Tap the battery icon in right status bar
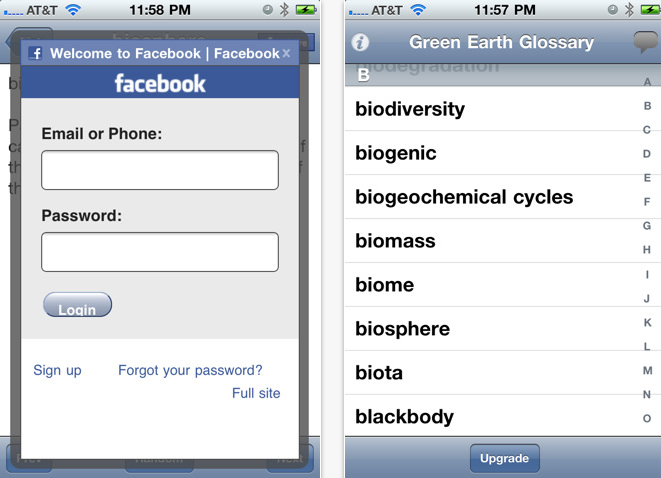This screenshot has height=478, width=661. 650,10
